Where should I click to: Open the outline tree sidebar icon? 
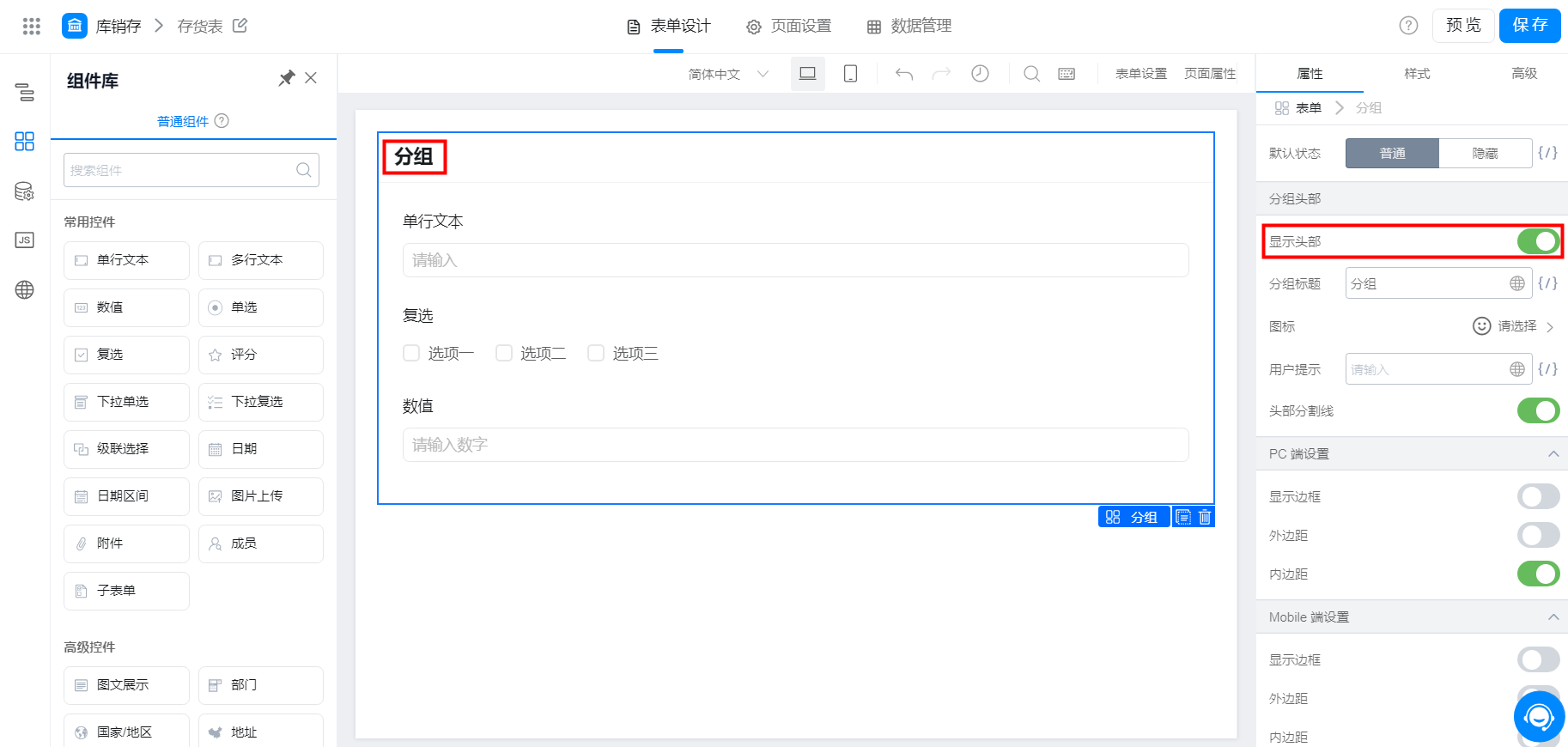[x=25, y=92]
